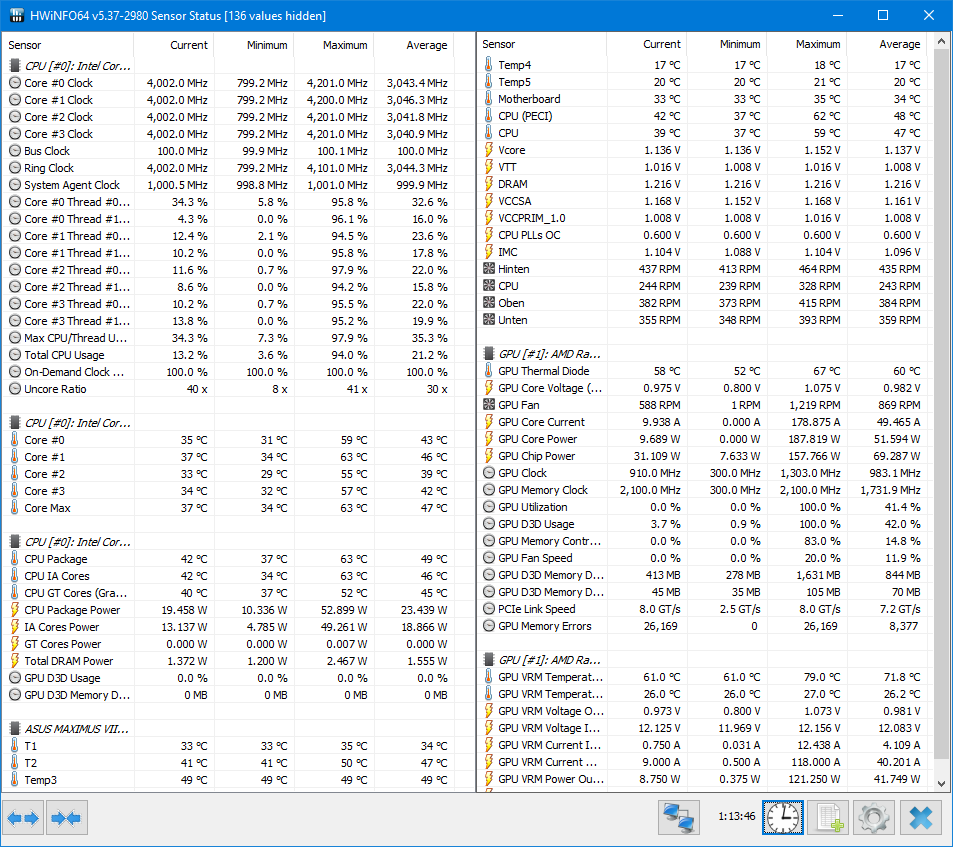The width and height of the screenshot is (956, 849).
Task: Click the right pane scrollbar up arrow
Action: click(941, 43)
